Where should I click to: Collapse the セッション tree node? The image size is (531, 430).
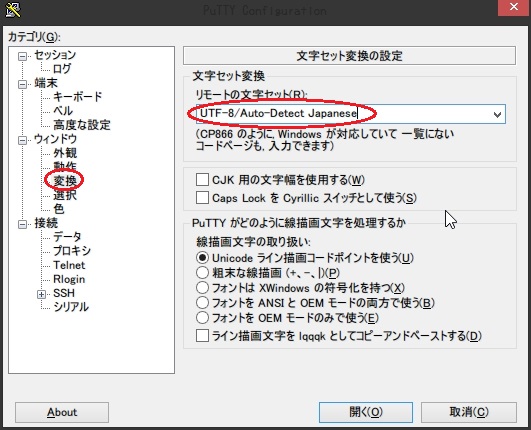[x=22, y=56]
